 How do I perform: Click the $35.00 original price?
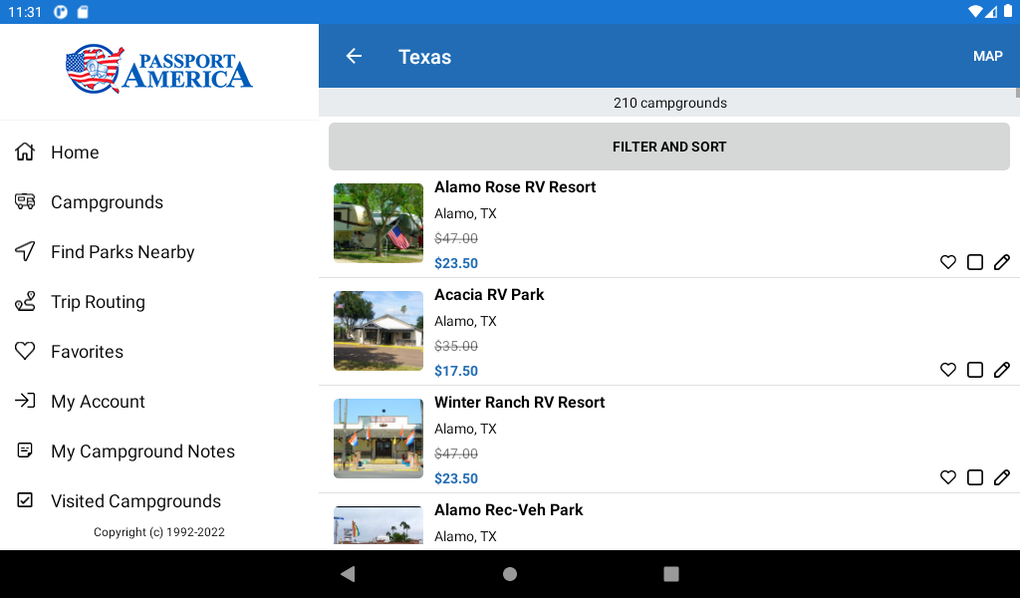click(456, 346)
